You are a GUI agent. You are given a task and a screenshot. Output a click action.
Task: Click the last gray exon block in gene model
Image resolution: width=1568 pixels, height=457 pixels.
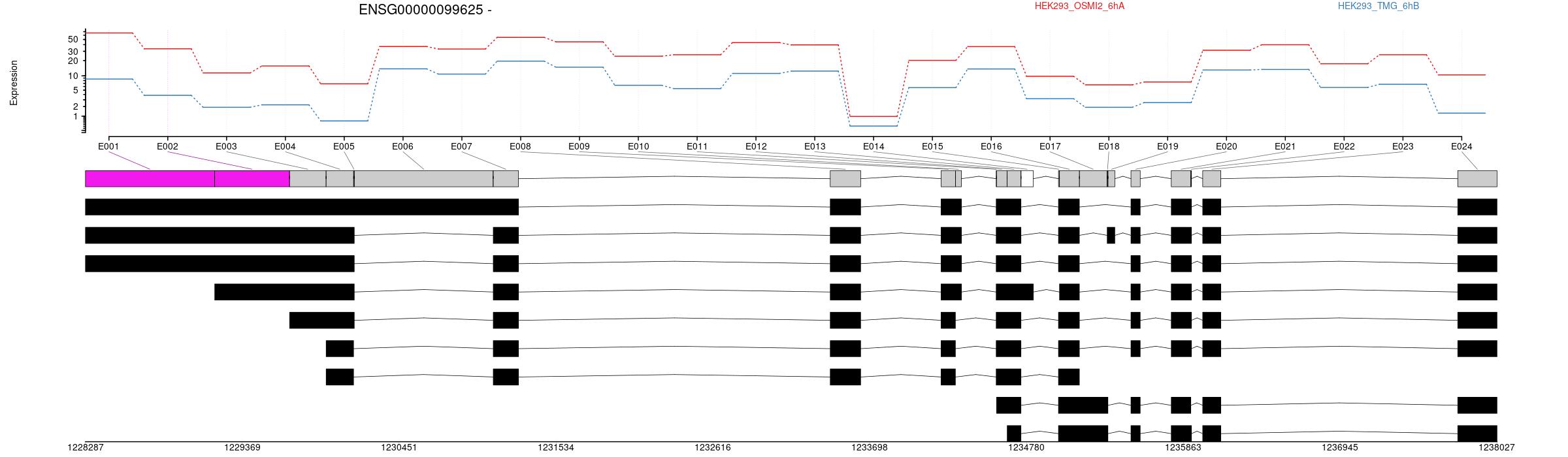coord(1477,178)
